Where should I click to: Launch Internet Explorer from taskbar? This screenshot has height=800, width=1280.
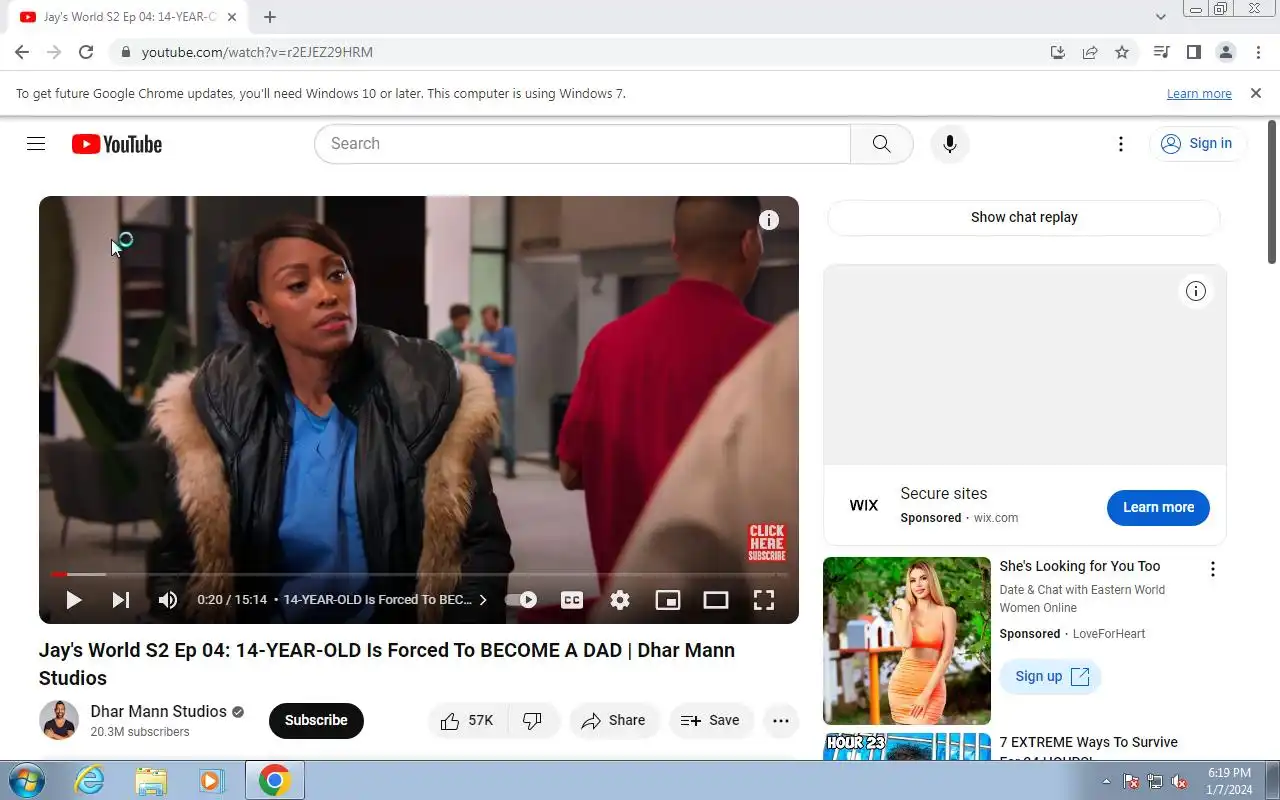(x=90, y=780)
